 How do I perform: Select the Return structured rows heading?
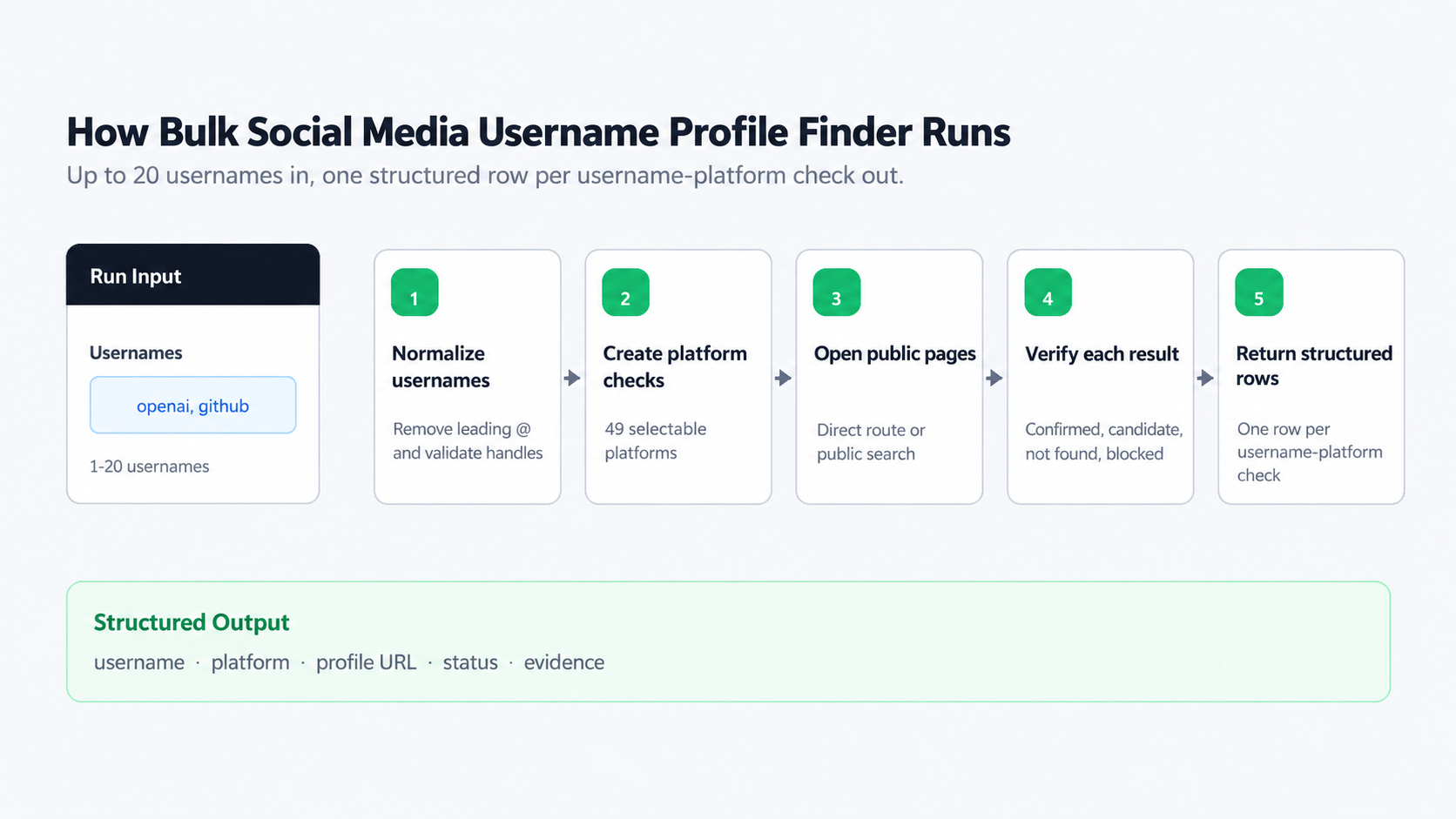click(x=1314, y=366)
